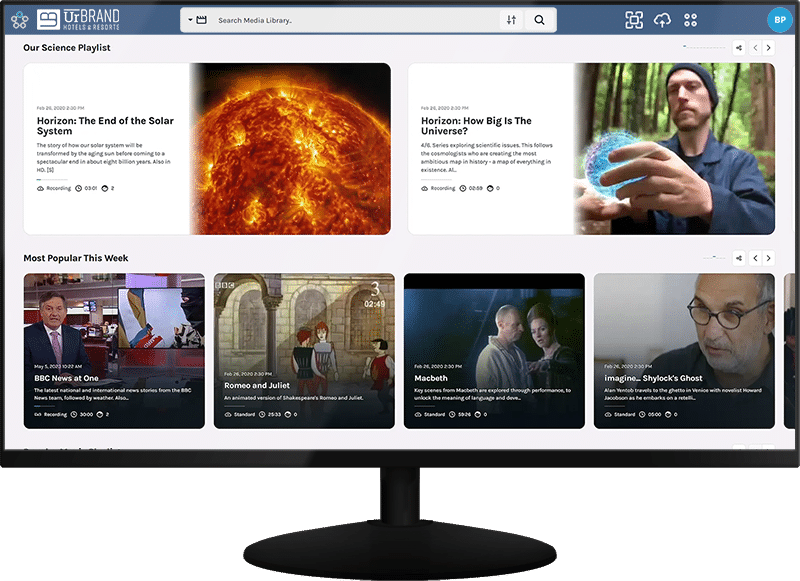Expand the media type dropdown in search bar
The height and width of the screenshot is (581, 800).
pos(197,20)
